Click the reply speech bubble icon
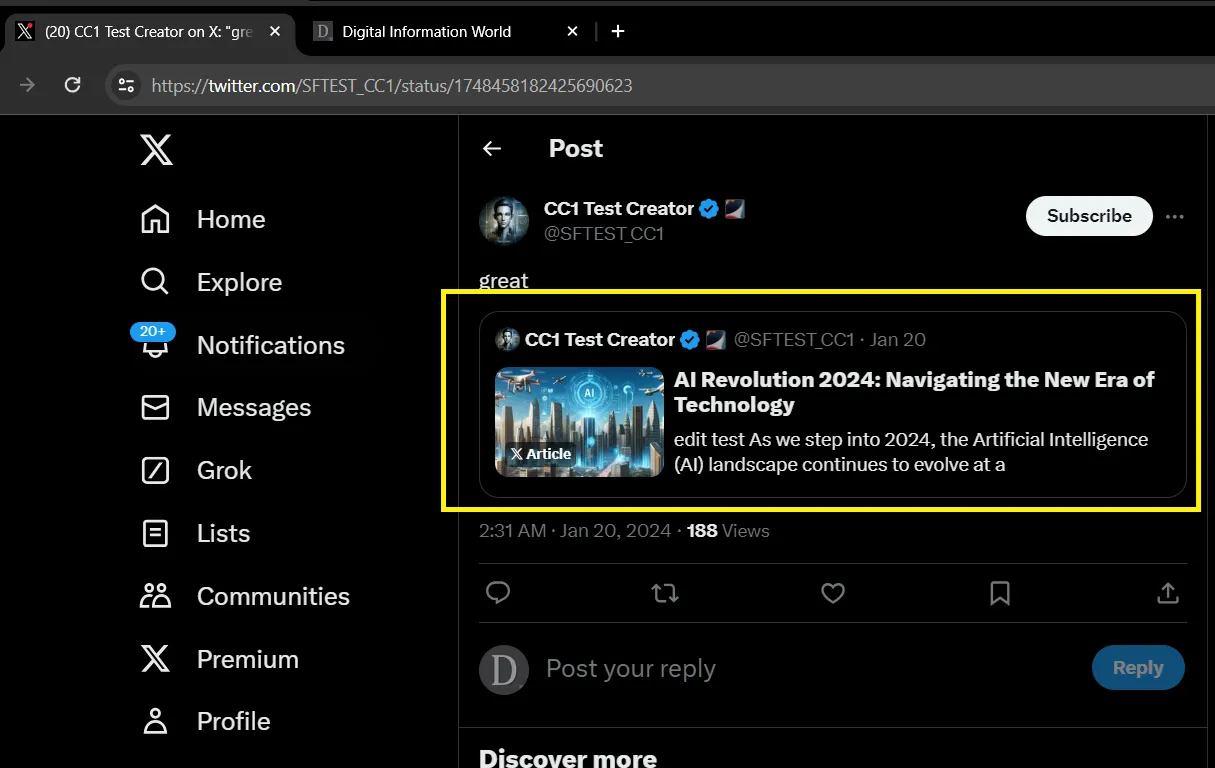The width and height of the screenshot is (1215, 768). [498, 593]
